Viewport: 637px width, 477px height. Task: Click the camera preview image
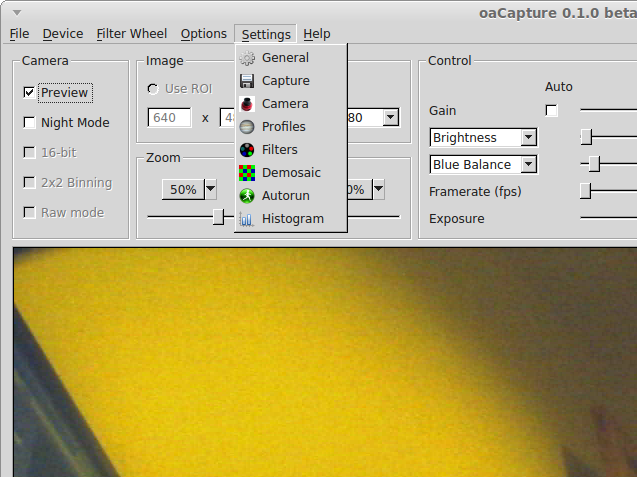click(325, 362)
